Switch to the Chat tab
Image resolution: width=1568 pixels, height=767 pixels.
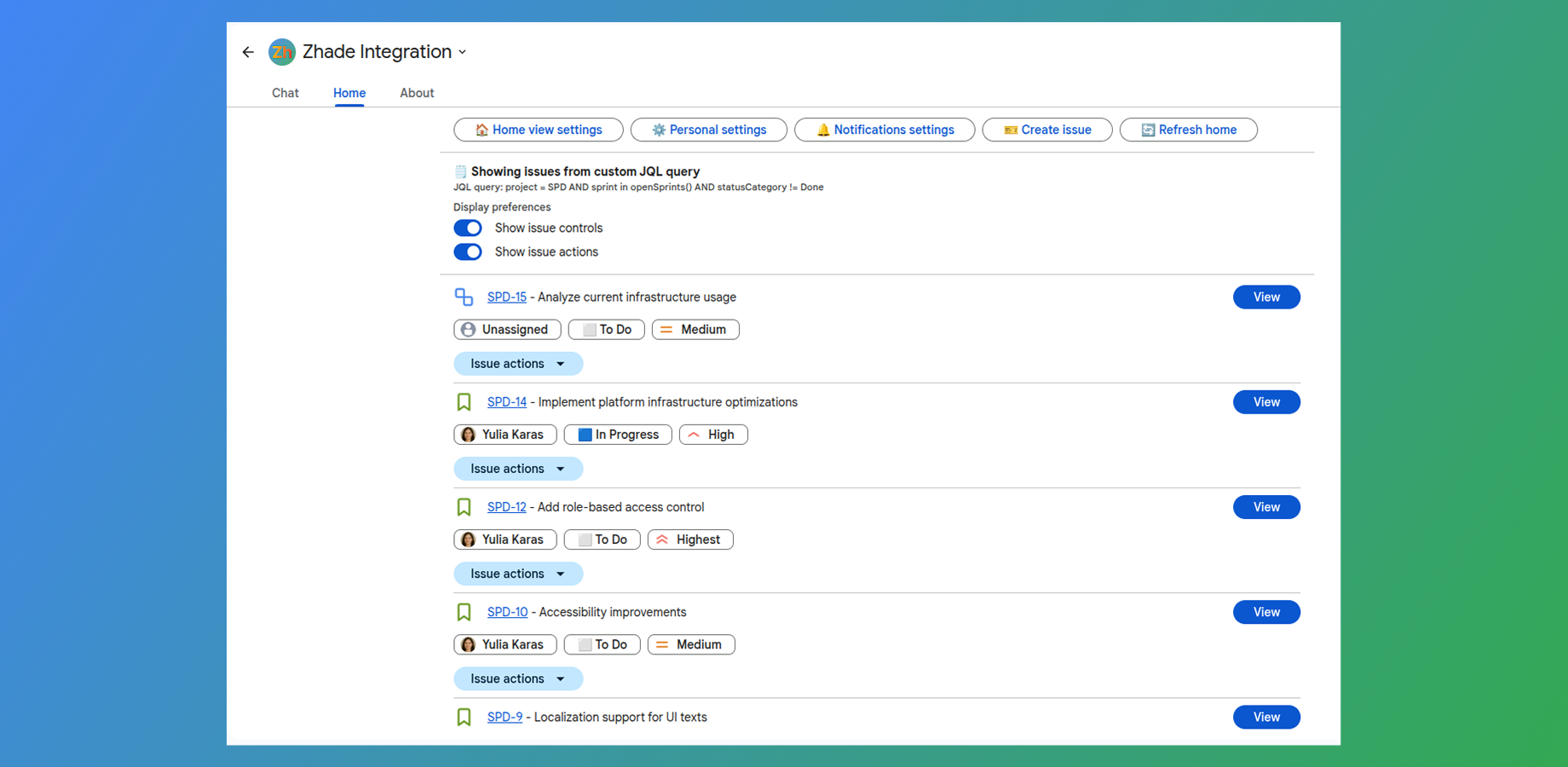pos(285,93)
